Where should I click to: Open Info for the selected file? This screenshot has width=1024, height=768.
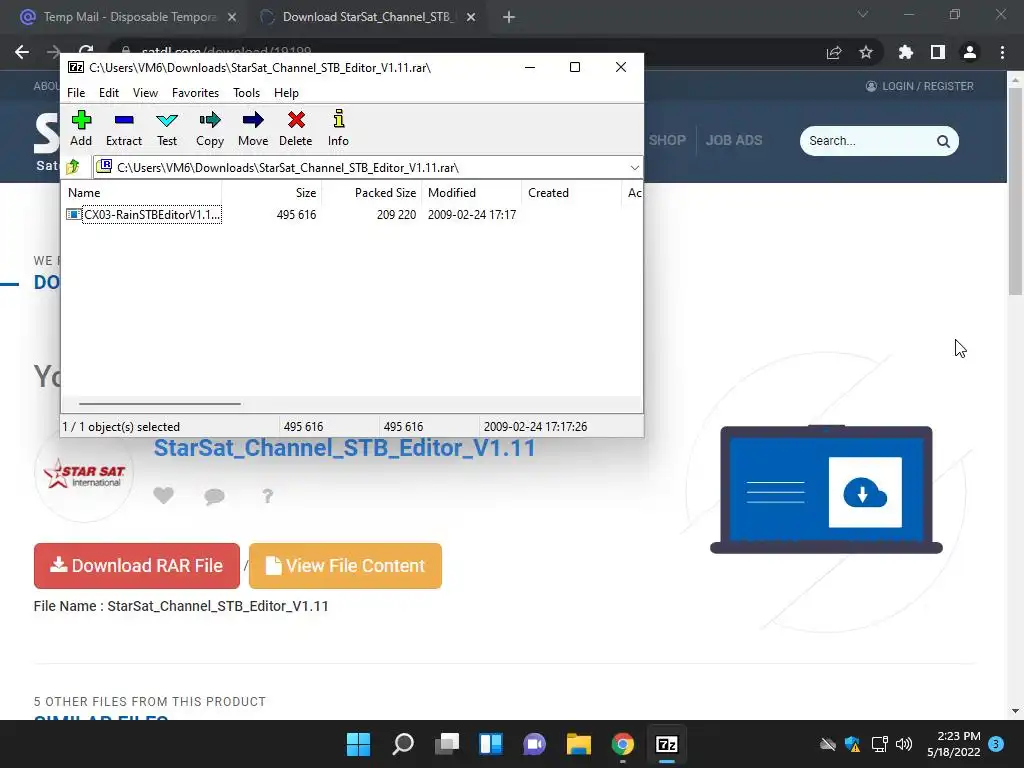338,129
